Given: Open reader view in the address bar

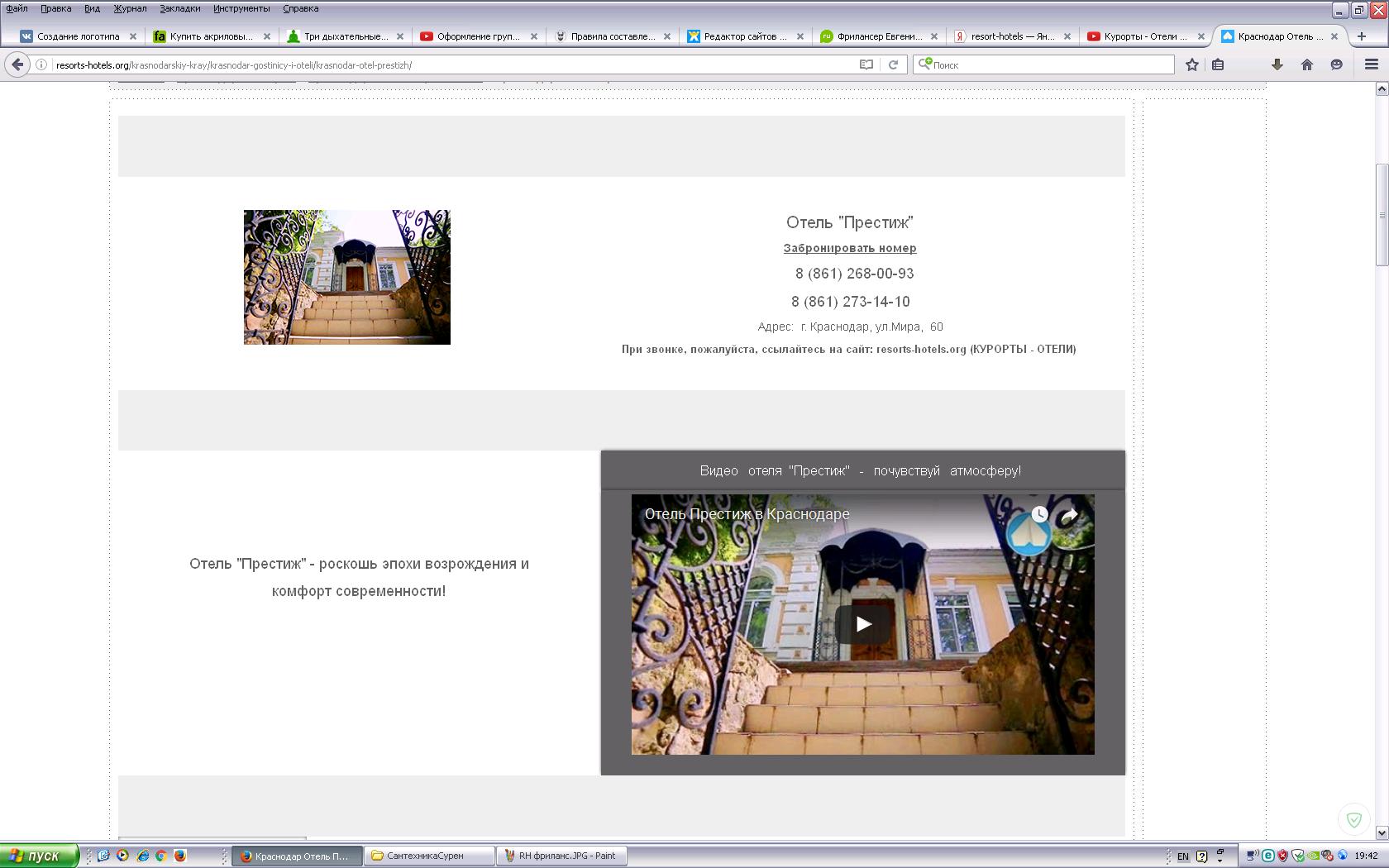Looking at the screenshot, I should (866, 64).
